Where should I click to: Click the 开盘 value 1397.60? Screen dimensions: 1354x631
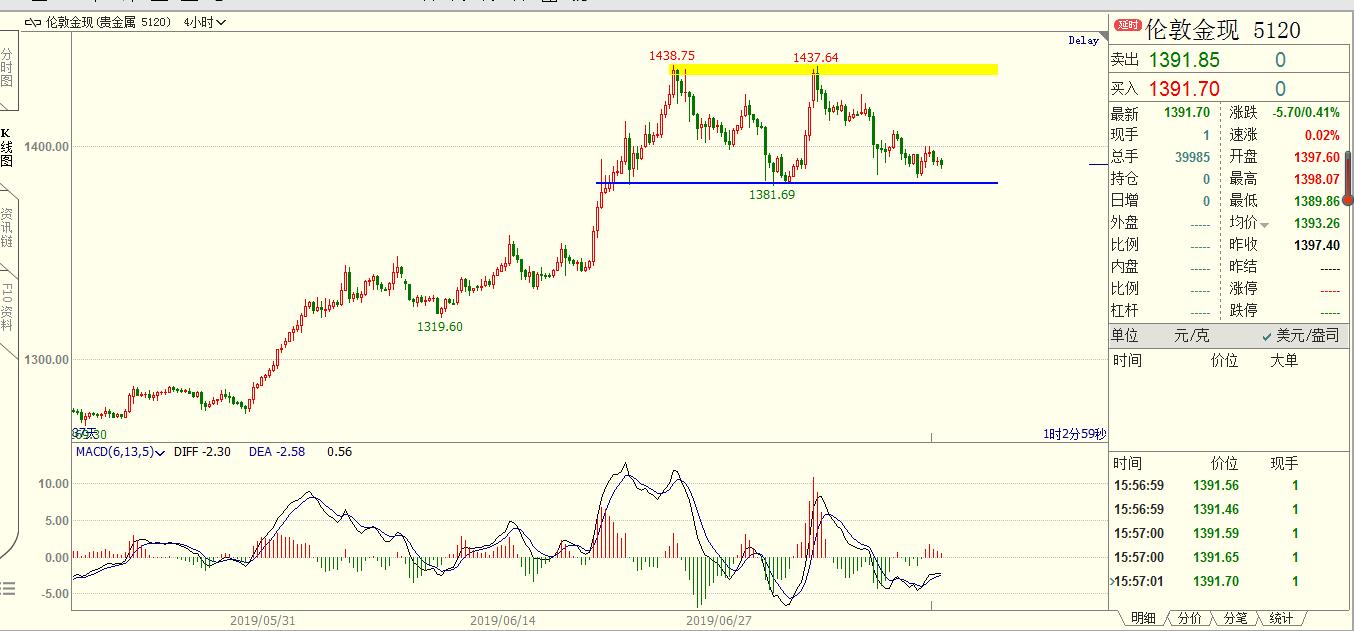1316,157
